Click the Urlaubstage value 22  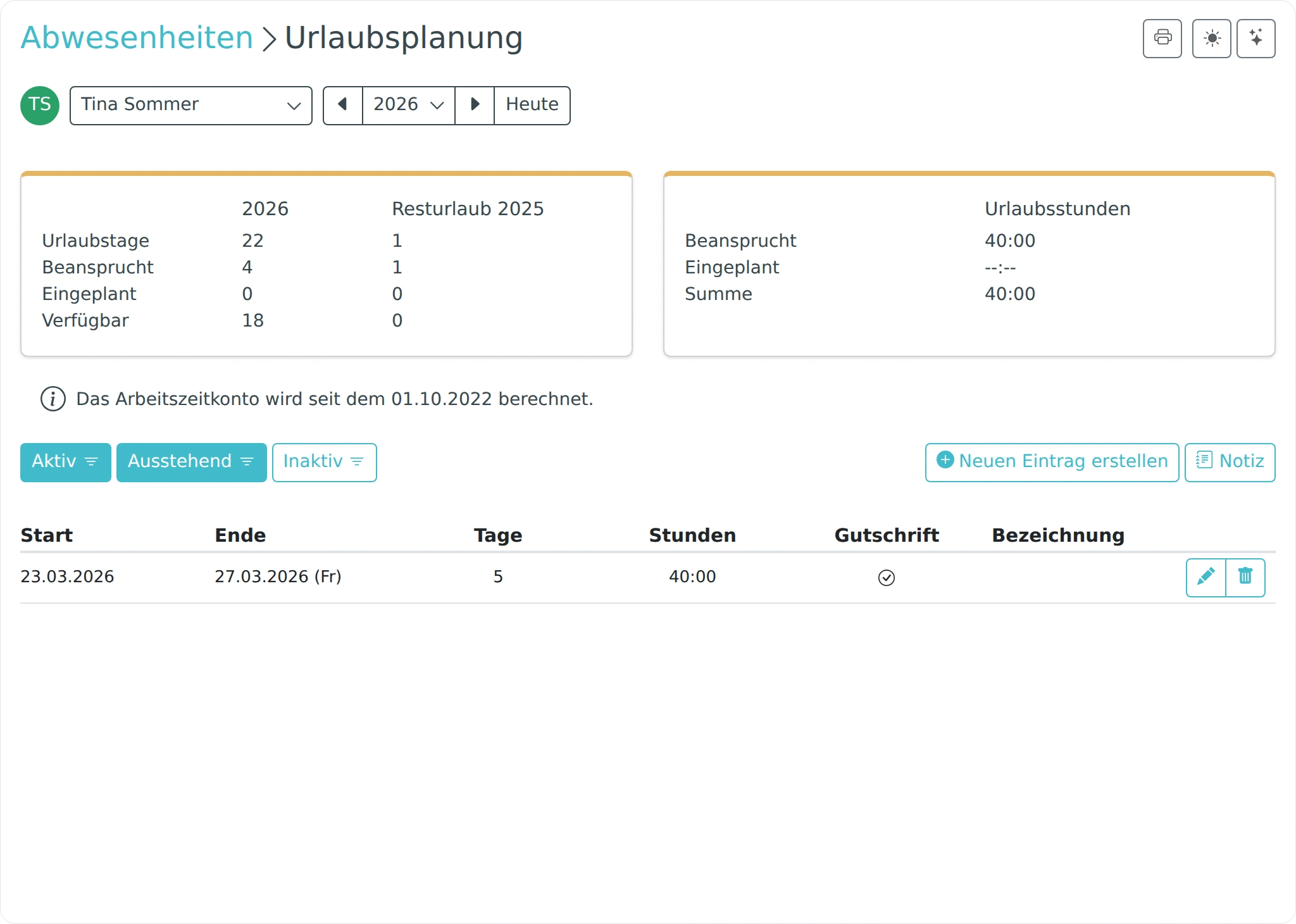click(252, 241)
